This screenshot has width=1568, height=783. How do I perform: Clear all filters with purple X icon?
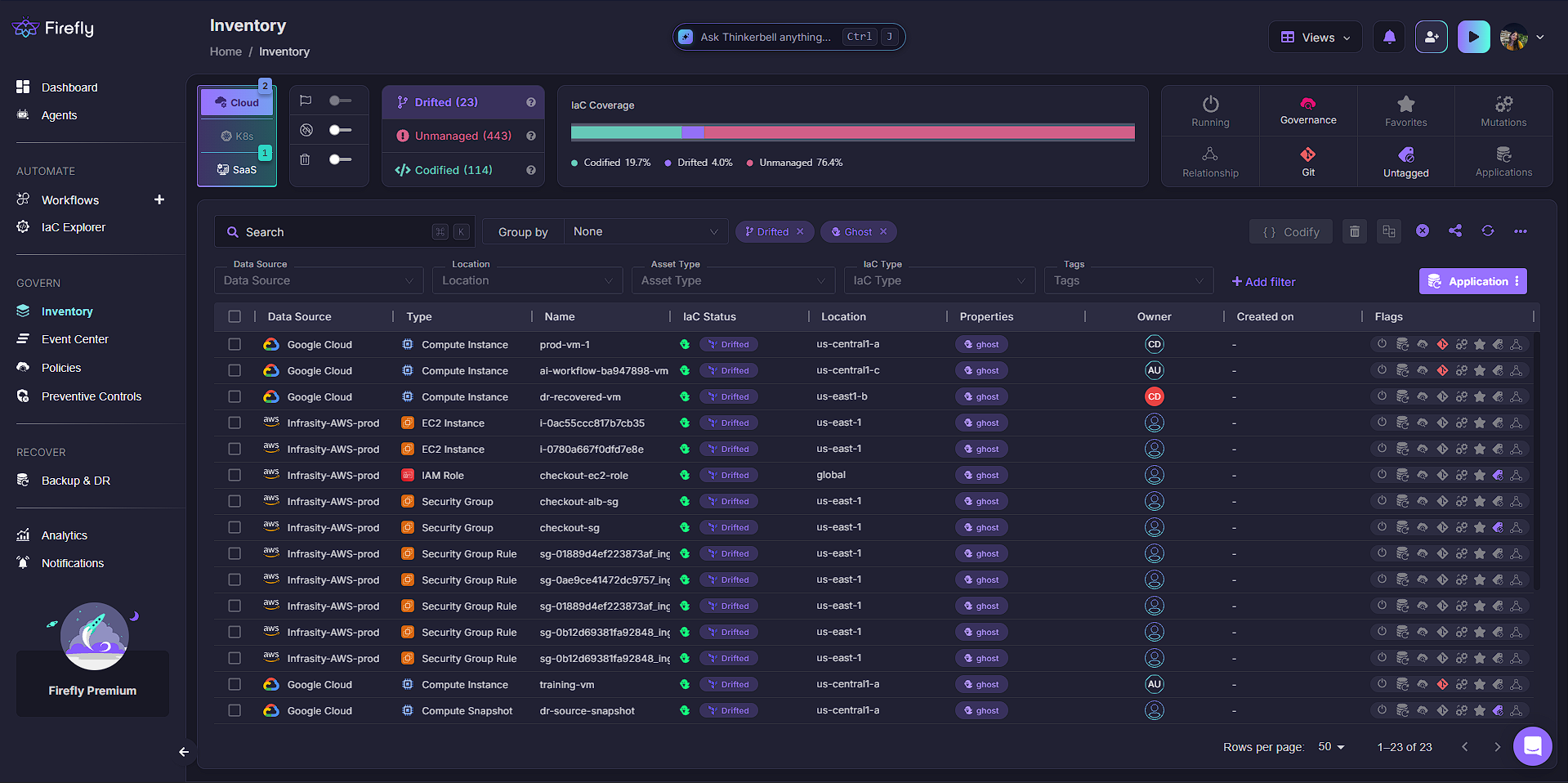(1423, 231)
